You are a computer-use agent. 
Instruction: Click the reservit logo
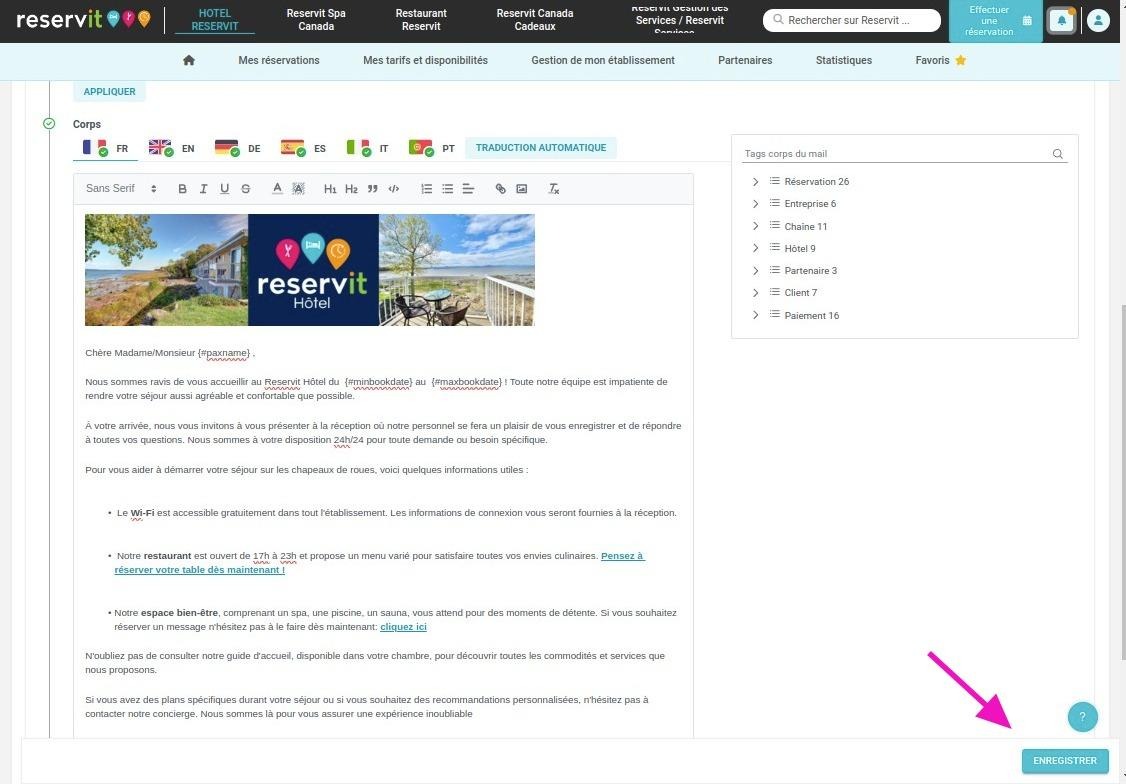(83, 19)
